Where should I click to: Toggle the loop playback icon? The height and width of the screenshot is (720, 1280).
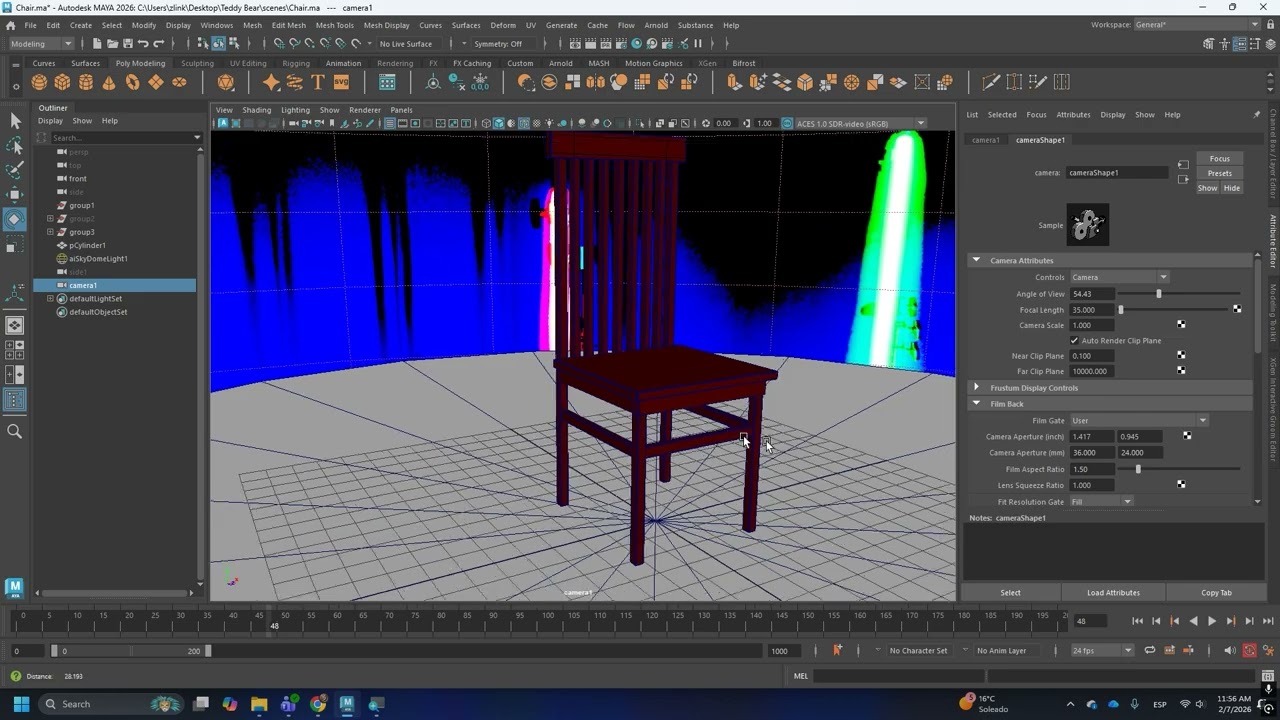[x=1150, y=650]
